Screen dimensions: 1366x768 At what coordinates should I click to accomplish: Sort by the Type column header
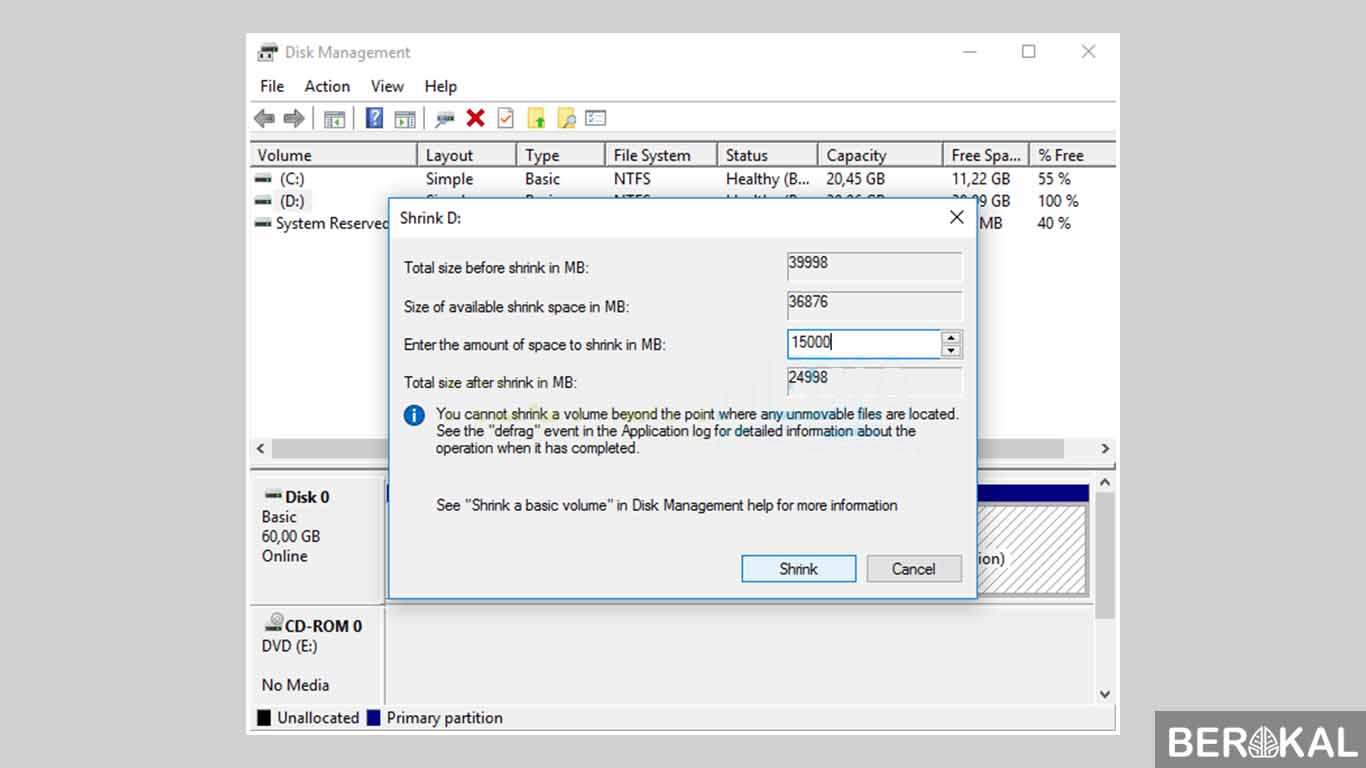pos(561,155)
